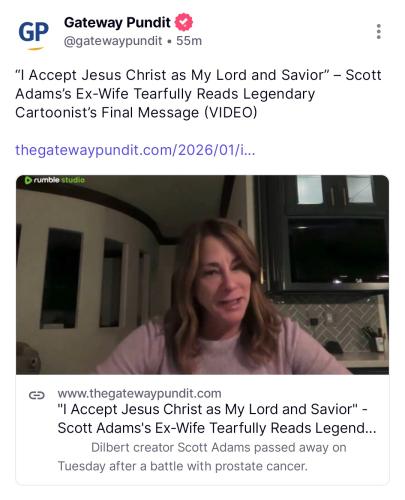Click "Tuesday after a battle with prostate cancer"
This screenshot has width=405, height=500.
pos(182,466)
